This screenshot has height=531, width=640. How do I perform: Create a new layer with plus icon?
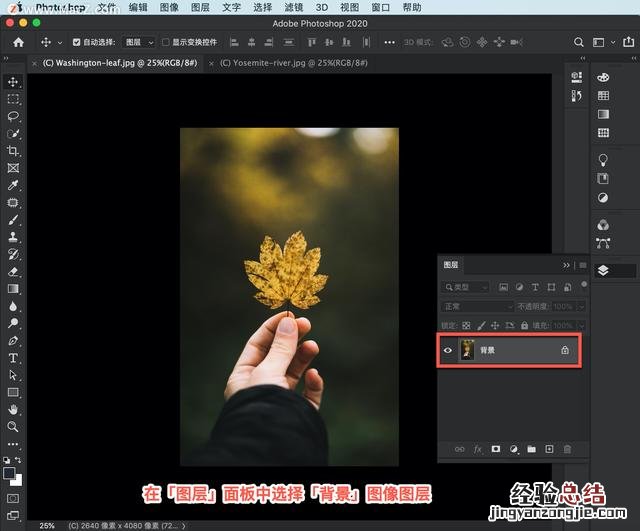[x=549, y=450]
